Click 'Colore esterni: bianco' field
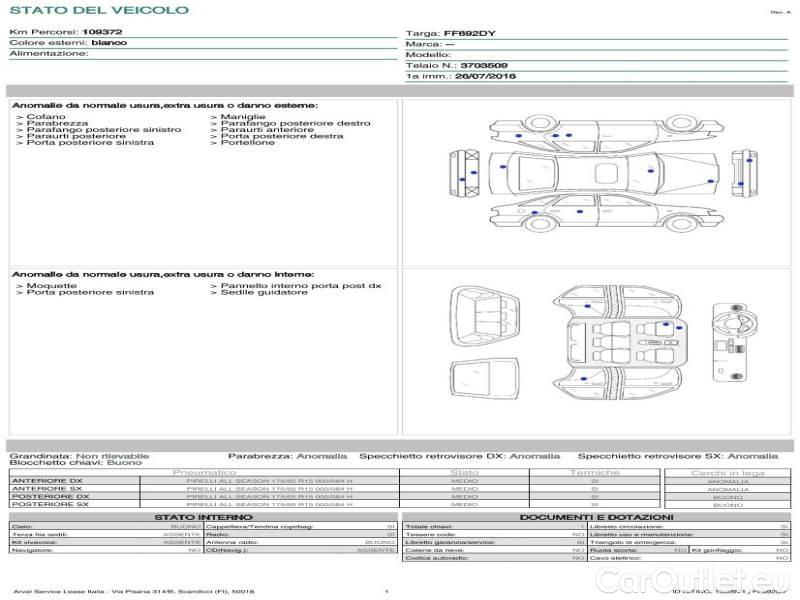This screenshot has height=600, width=800. (68, 43)
